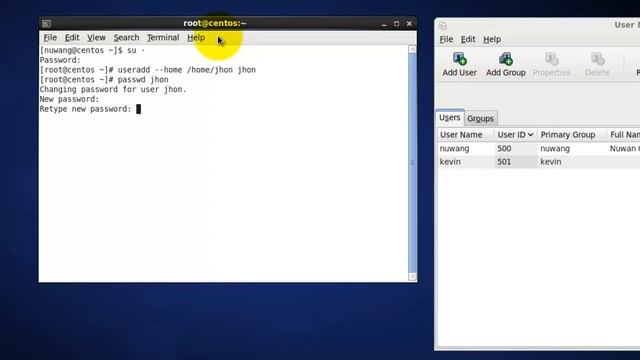Click the Add Group icon in User Manager

pyautogui.click(x=506, y=59)
